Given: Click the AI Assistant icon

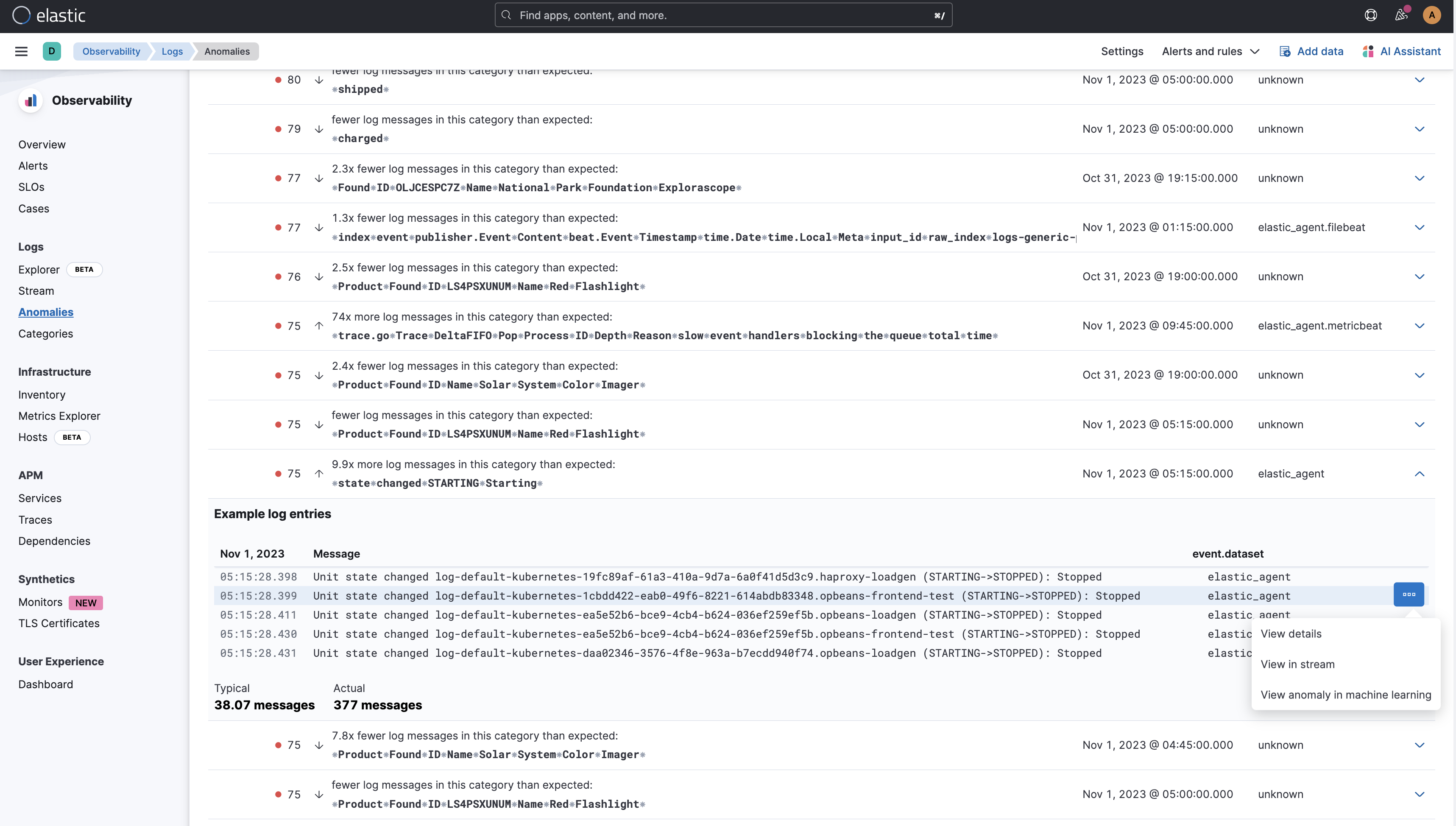Looking at the screenshot, I should [1369, 51].
